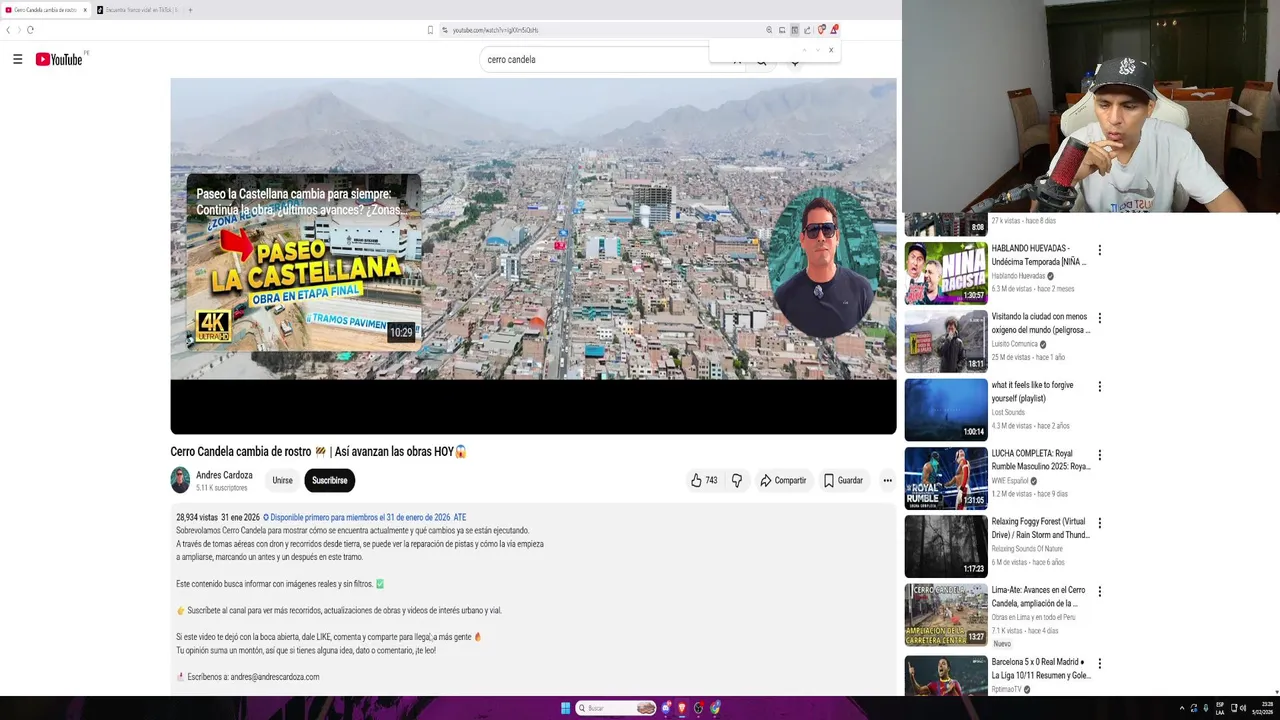
Task: Open options menu for Barcelona Real Madrid video
Action: click(x=1099, y=663)
